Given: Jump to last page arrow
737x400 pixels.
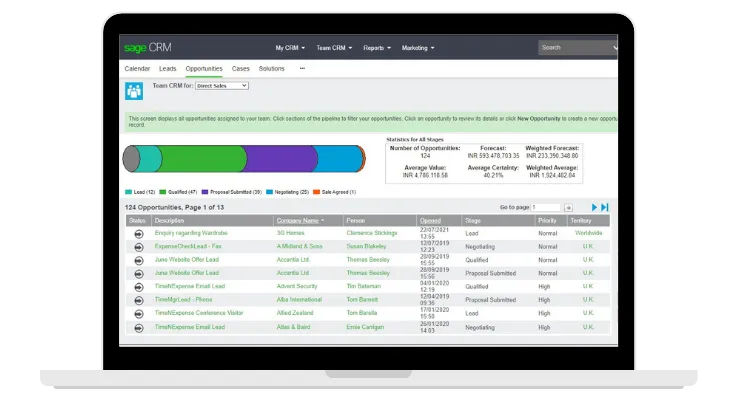Looking at the screenshot, I should 605,207.
